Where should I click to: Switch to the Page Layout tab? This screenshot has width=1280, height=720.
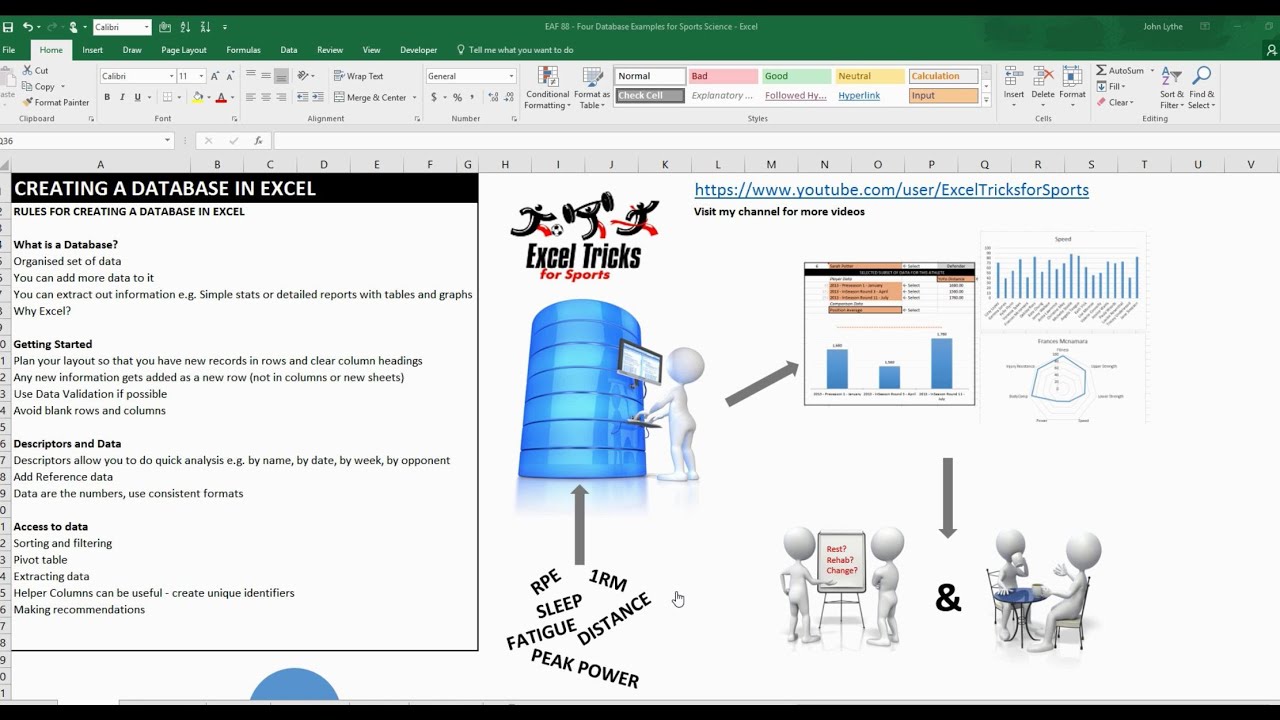click(184, 50)
